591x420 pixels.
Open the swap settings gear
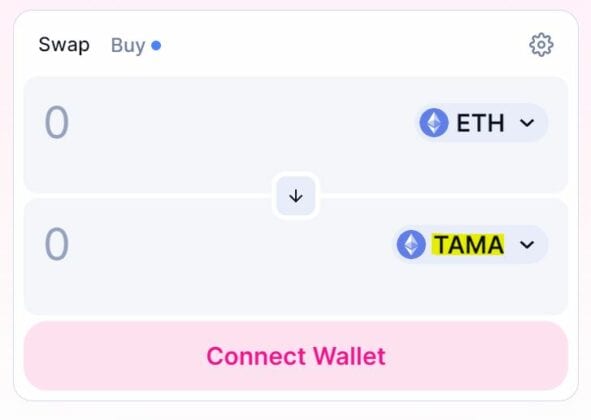coord(541,45)
